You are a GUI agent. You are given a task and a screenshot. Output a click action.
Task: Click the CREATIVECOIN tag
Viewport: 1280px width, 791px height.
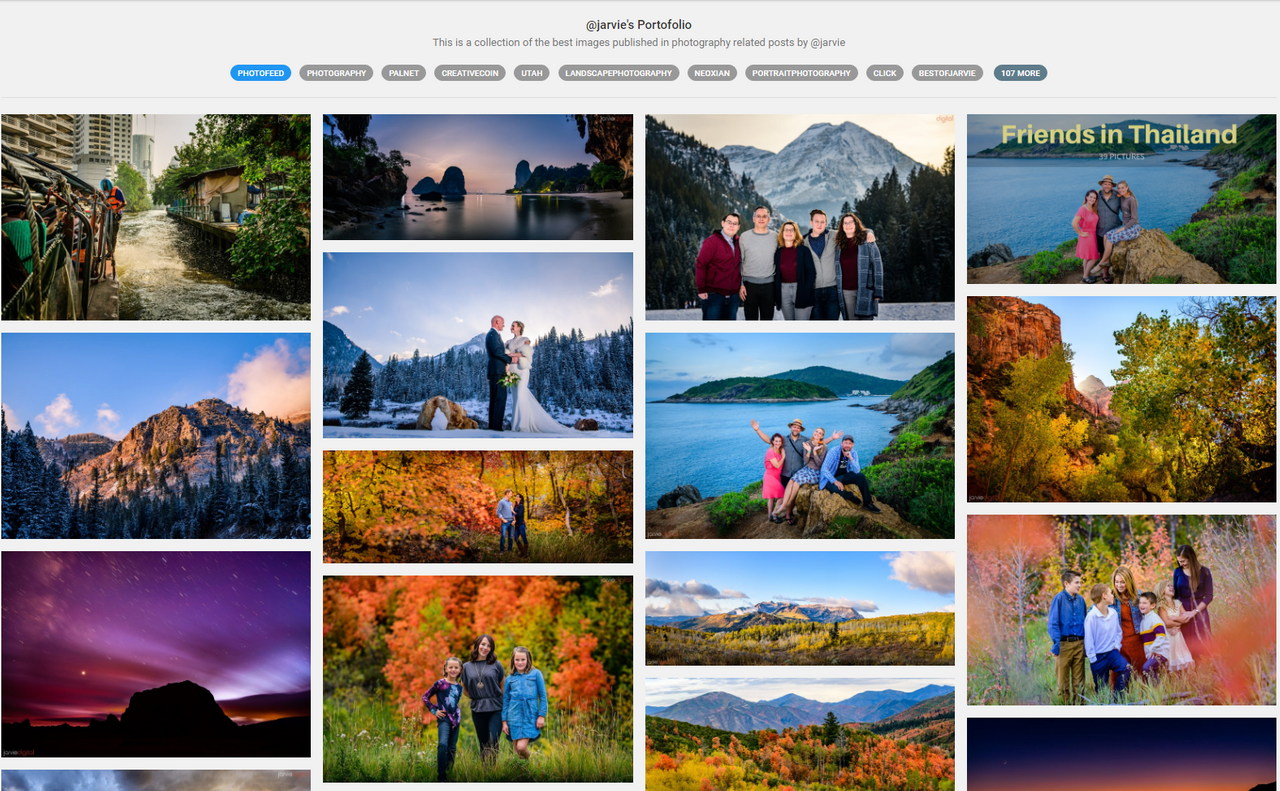(x=470, y=73)
